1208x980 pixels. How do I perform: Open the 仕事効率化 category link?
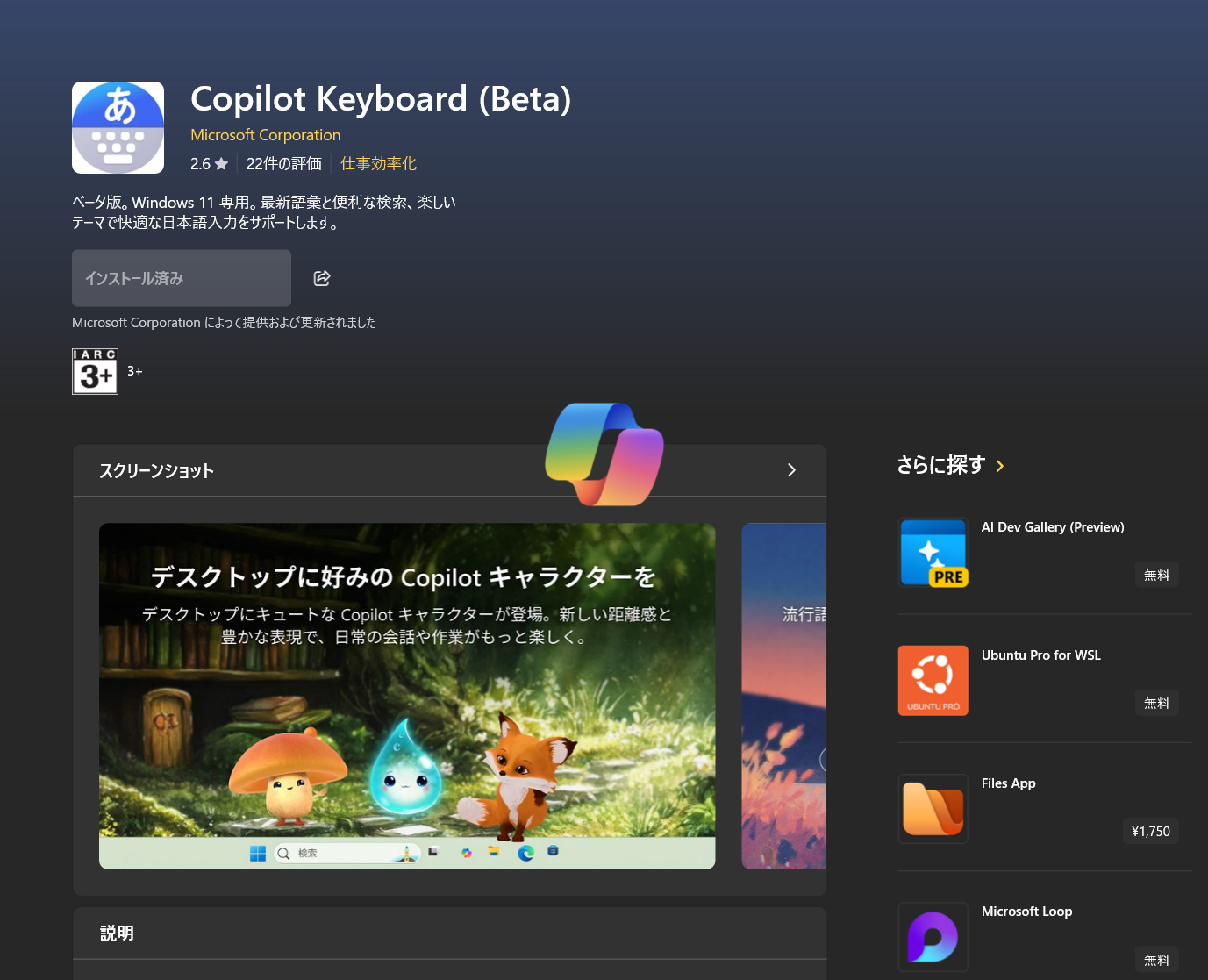pyautogui.click(x=378, y=164)
